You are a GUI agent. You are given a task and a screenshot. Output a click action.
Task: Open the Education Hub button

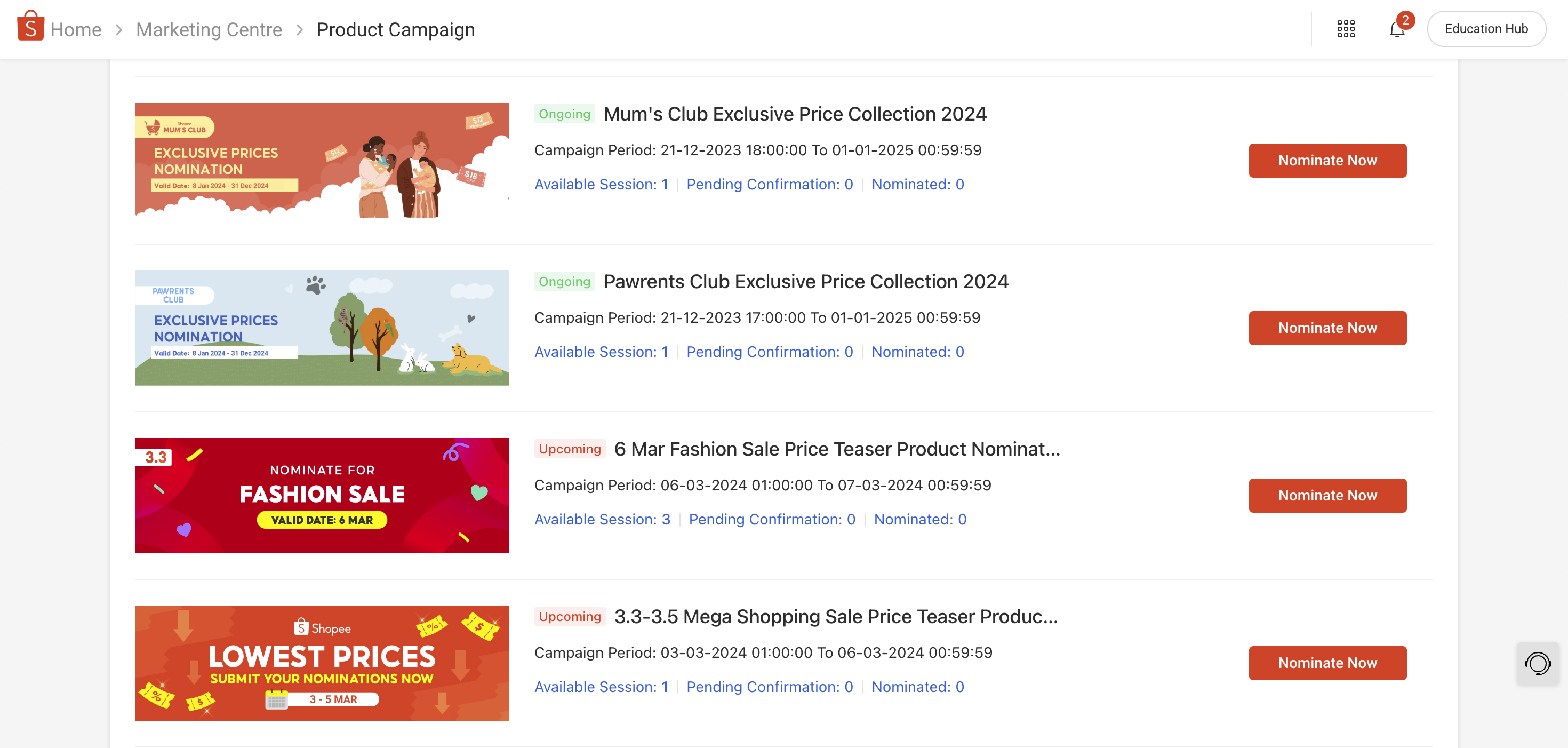click(x=1486, y=29)
